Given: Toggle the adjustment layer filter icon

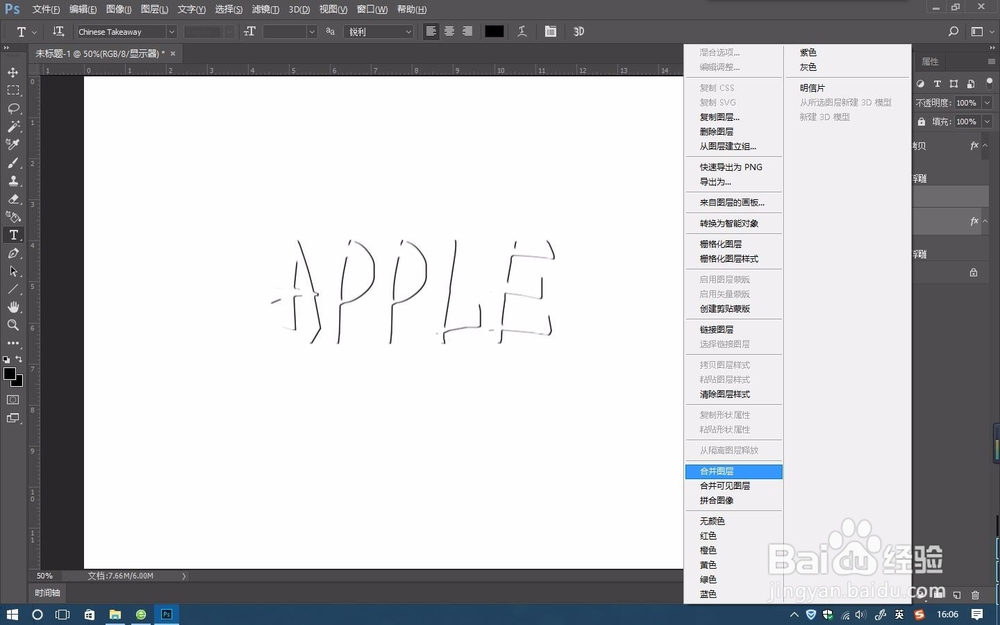Looking at the screenshot, I should click(x=921, y=84).
